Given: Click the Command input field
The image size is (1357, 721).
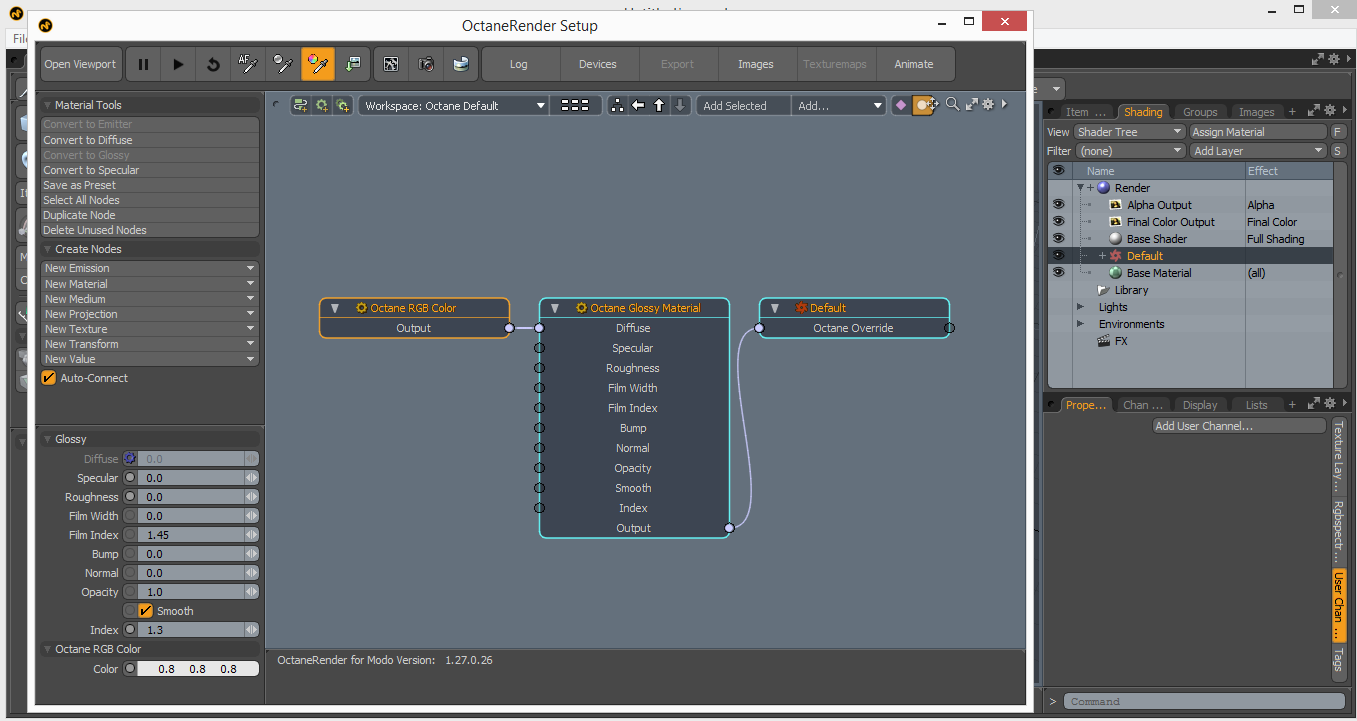Looking at the screenshot, I should (1204, 701).
